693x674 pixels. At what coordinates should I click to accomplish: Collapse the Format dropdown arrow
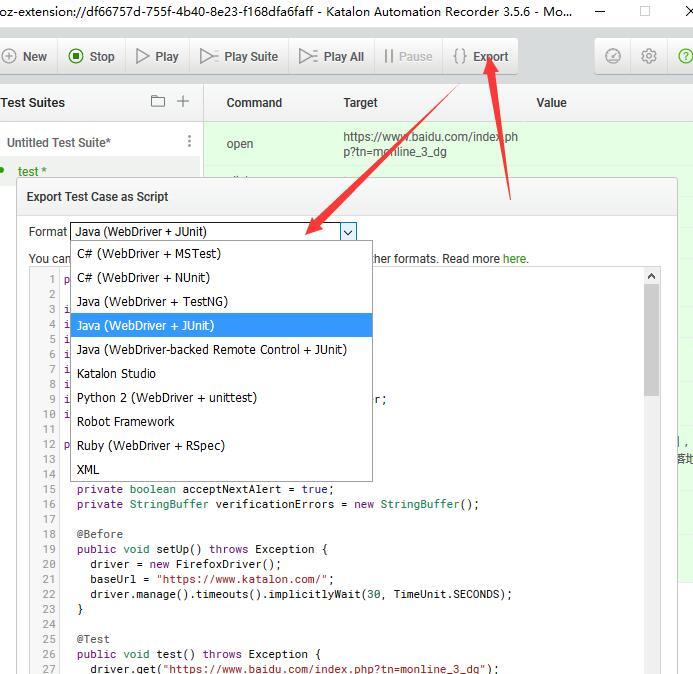click(x=348, y=232)
